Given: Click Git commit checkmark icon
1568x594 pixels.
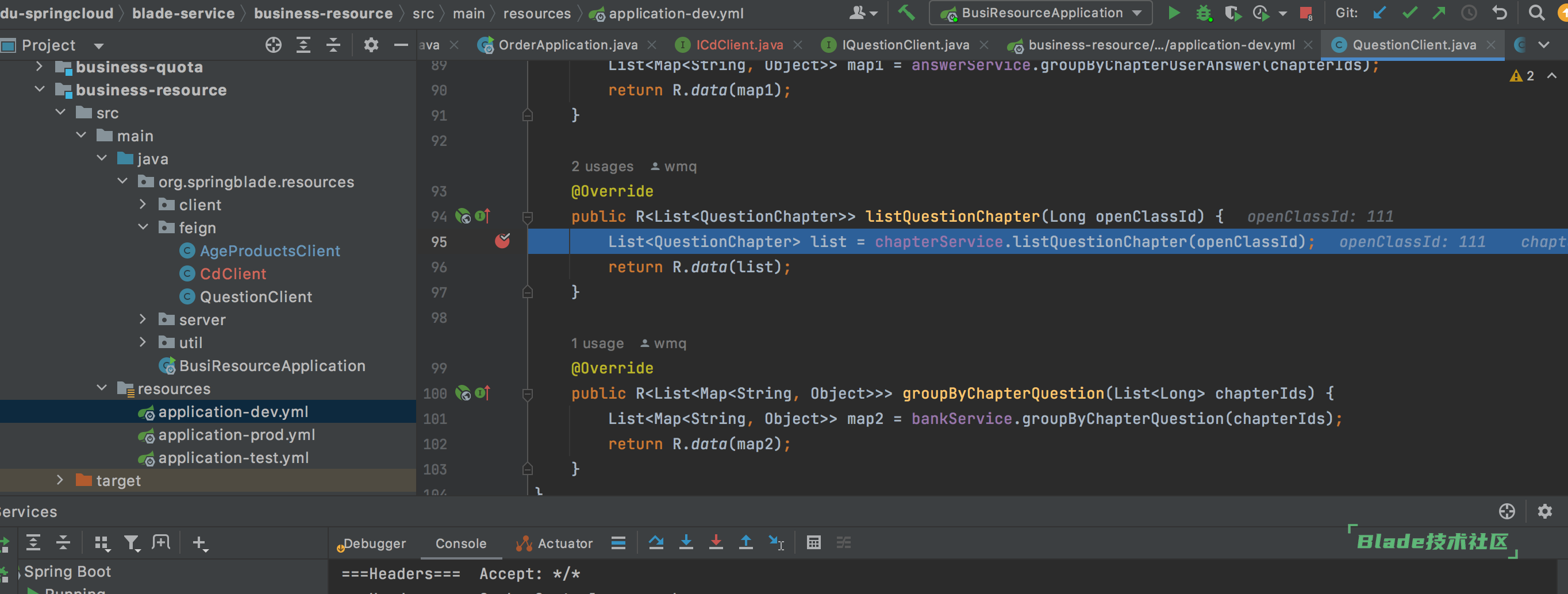Looking at the screenshot, I should pos(1409,13).
